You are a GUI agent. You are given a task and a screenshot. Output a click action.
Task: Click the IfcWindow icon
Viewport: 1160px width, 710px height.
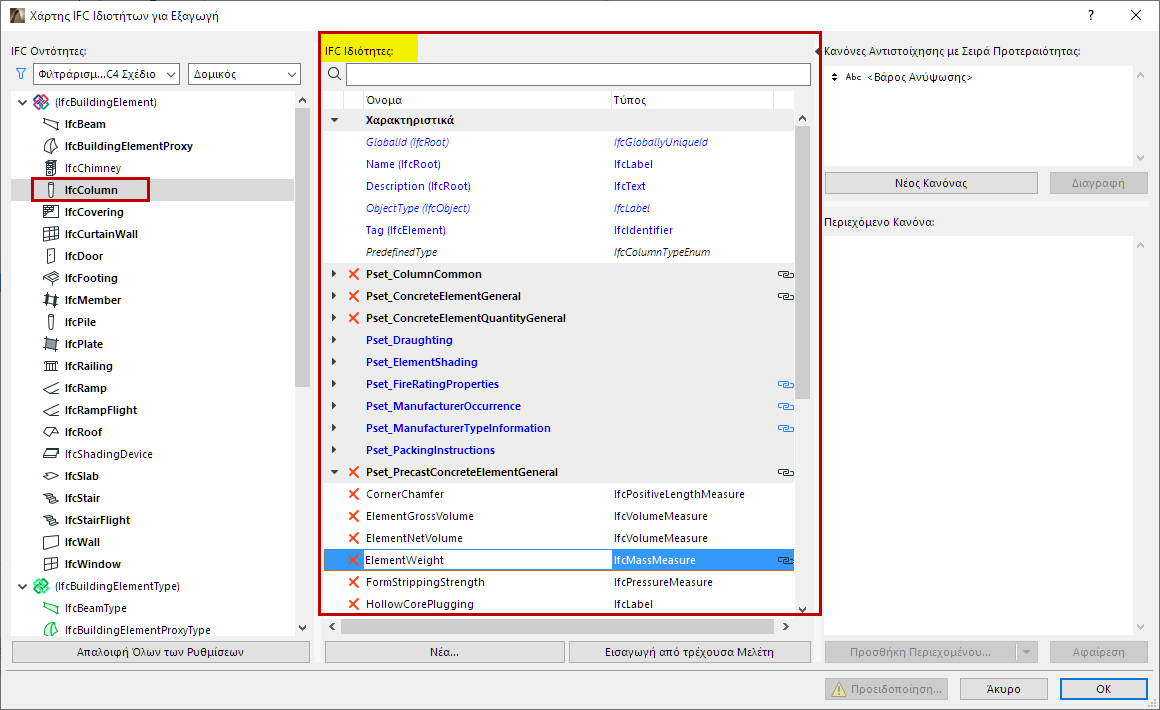(x=51, y=564)
